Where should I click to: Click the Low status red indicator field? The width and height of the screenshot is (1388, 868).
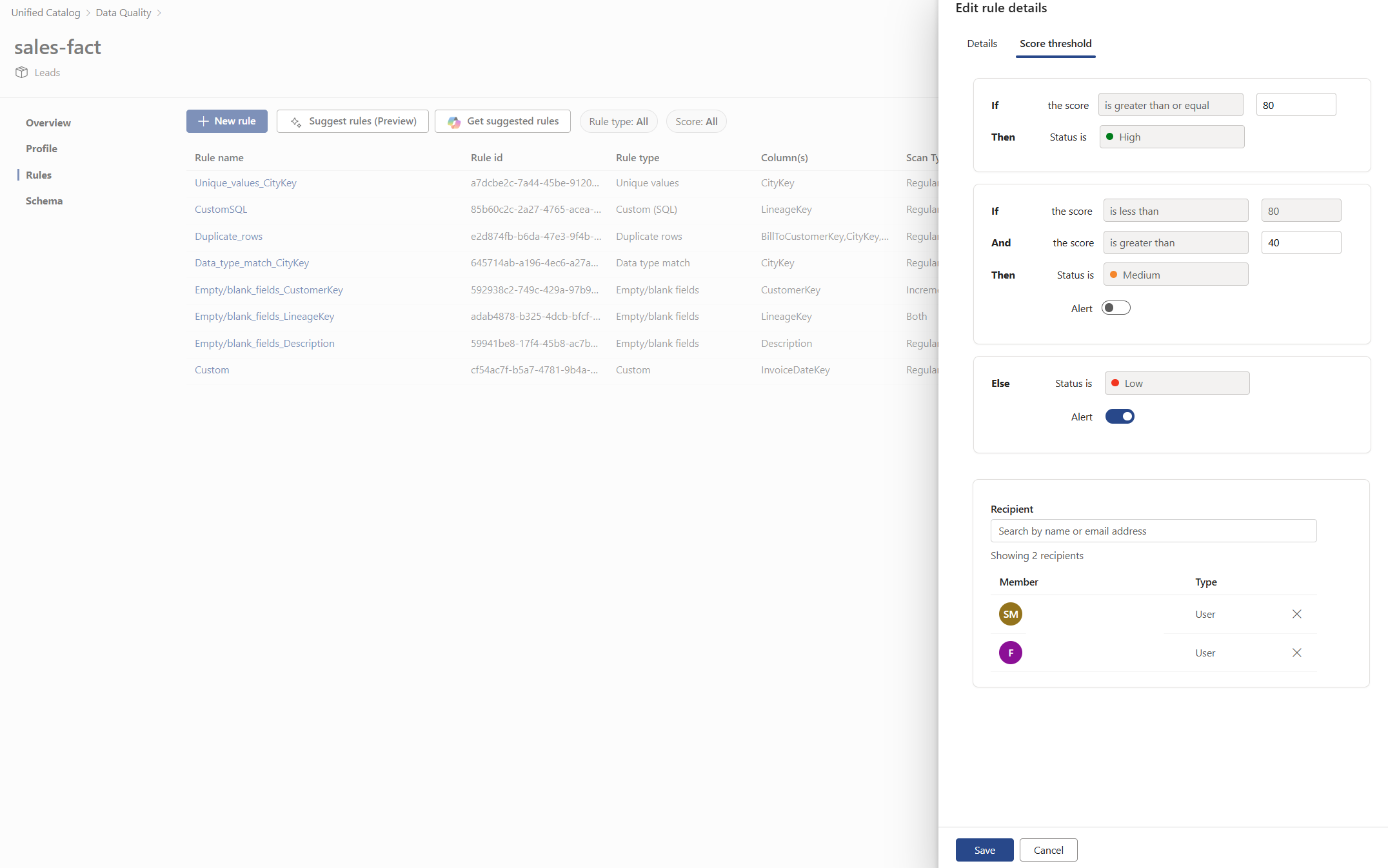pyautogui.click(x=1176, y=383)
